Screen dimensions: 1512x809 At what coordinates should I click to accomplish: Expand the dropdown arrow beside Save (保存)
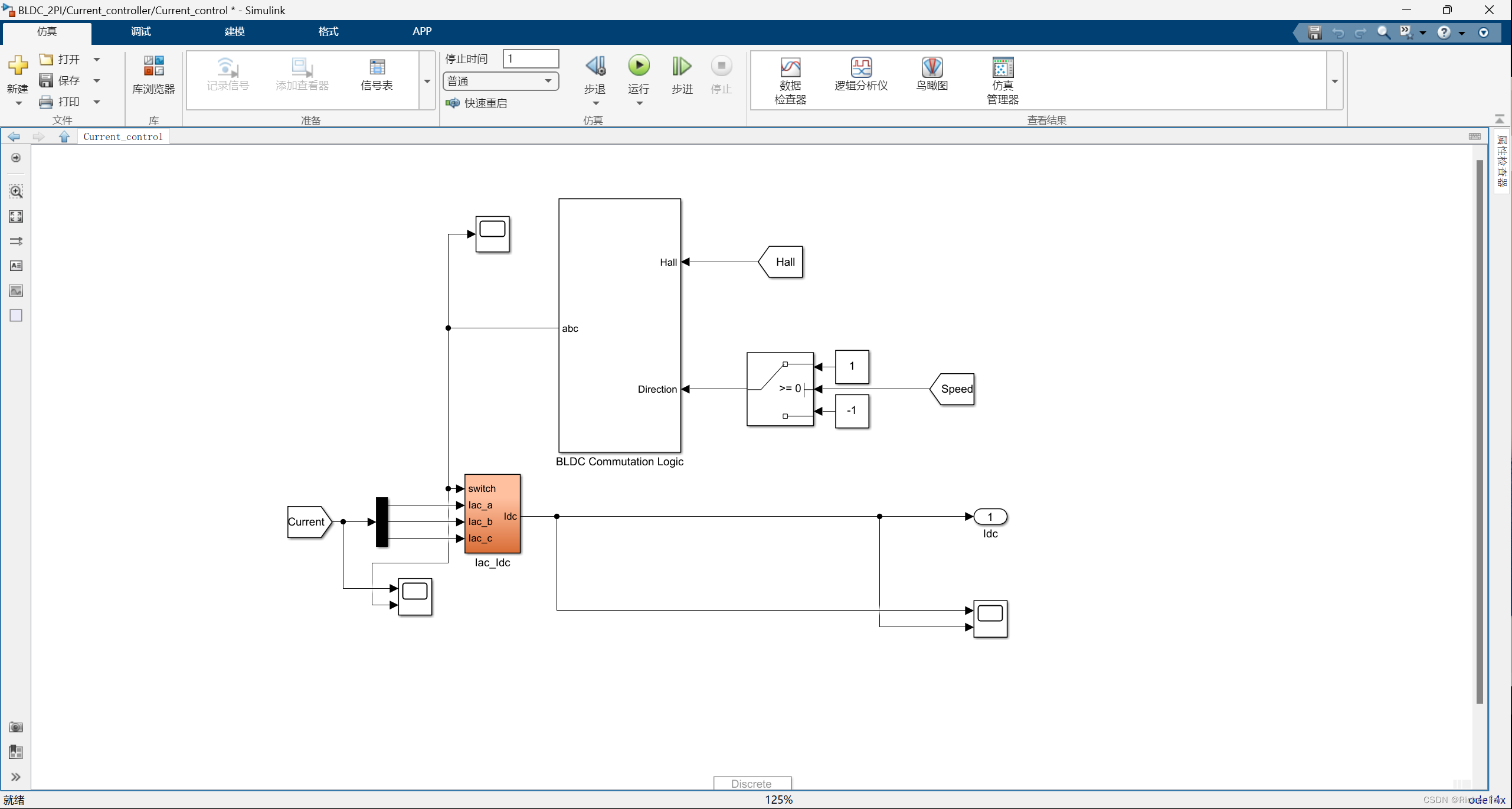[x=97, y=80]
